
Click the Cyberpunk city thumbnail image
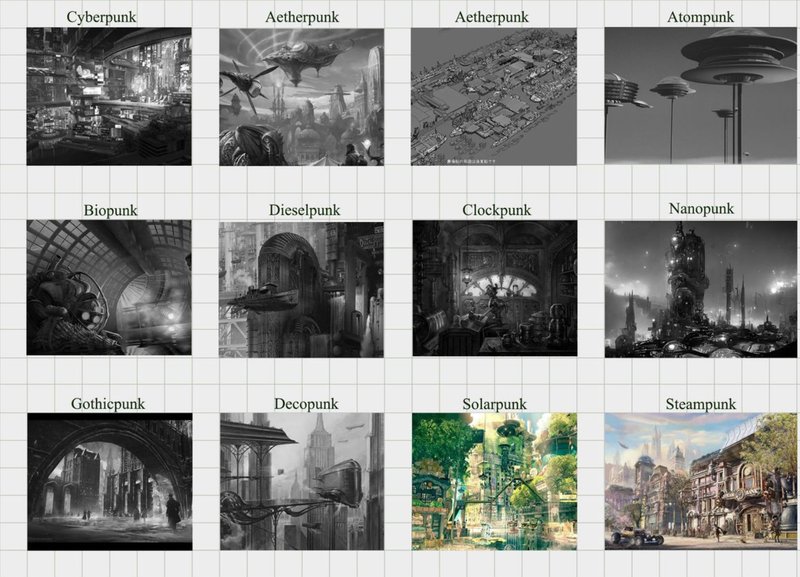[x=108, y=96]
